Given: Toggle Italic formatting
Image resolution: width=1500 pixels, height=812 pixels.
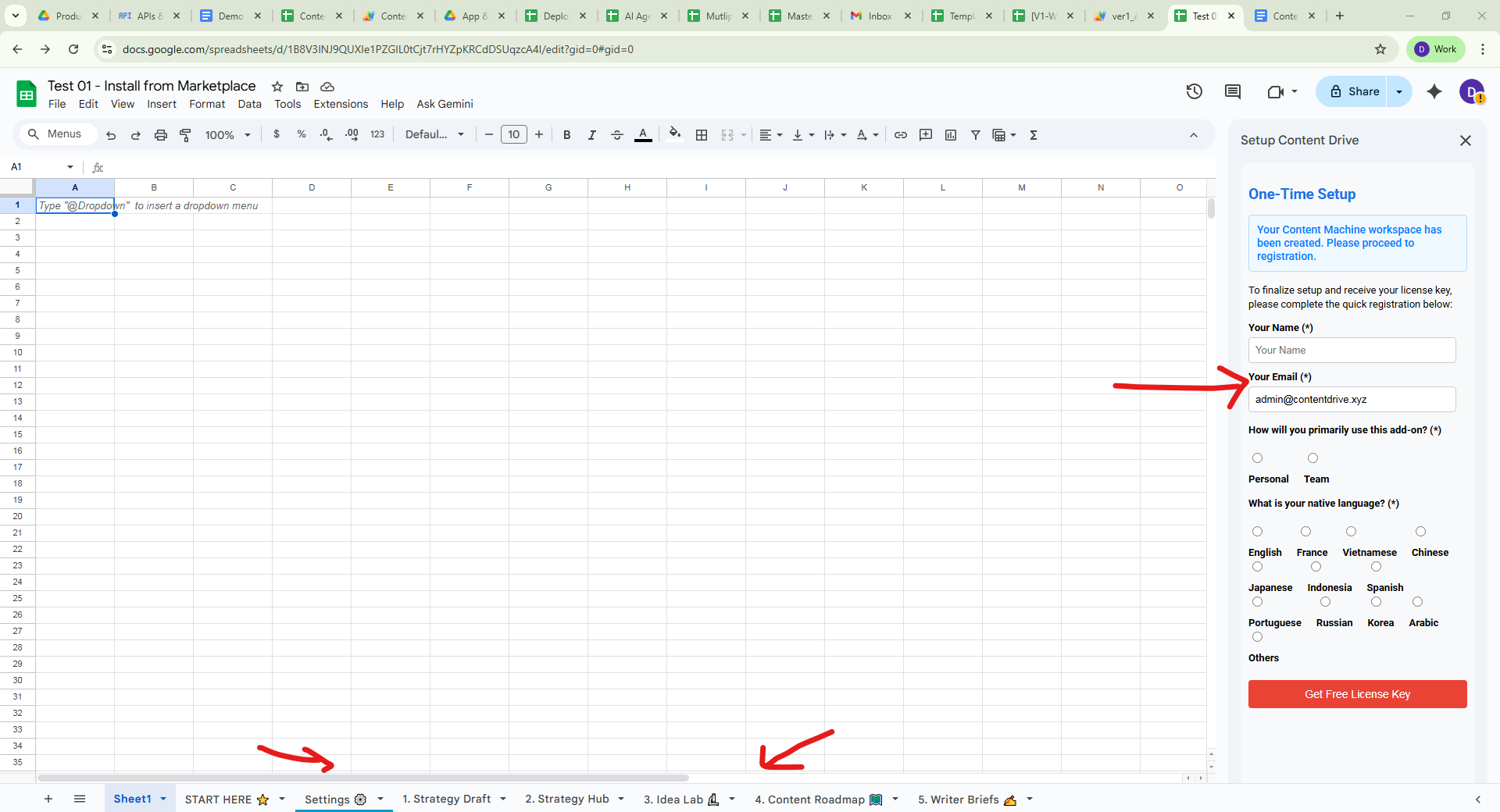Looking at the screenshot, I should click(x=592, y=135).
